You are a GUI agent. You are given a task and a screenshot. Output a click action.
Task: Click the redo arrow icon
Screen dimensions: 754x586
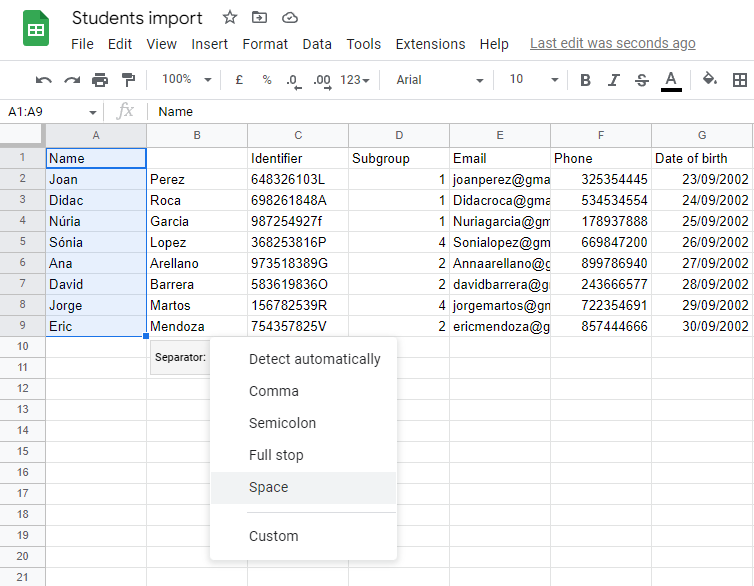pyautogui.click(x=72, y=80)
